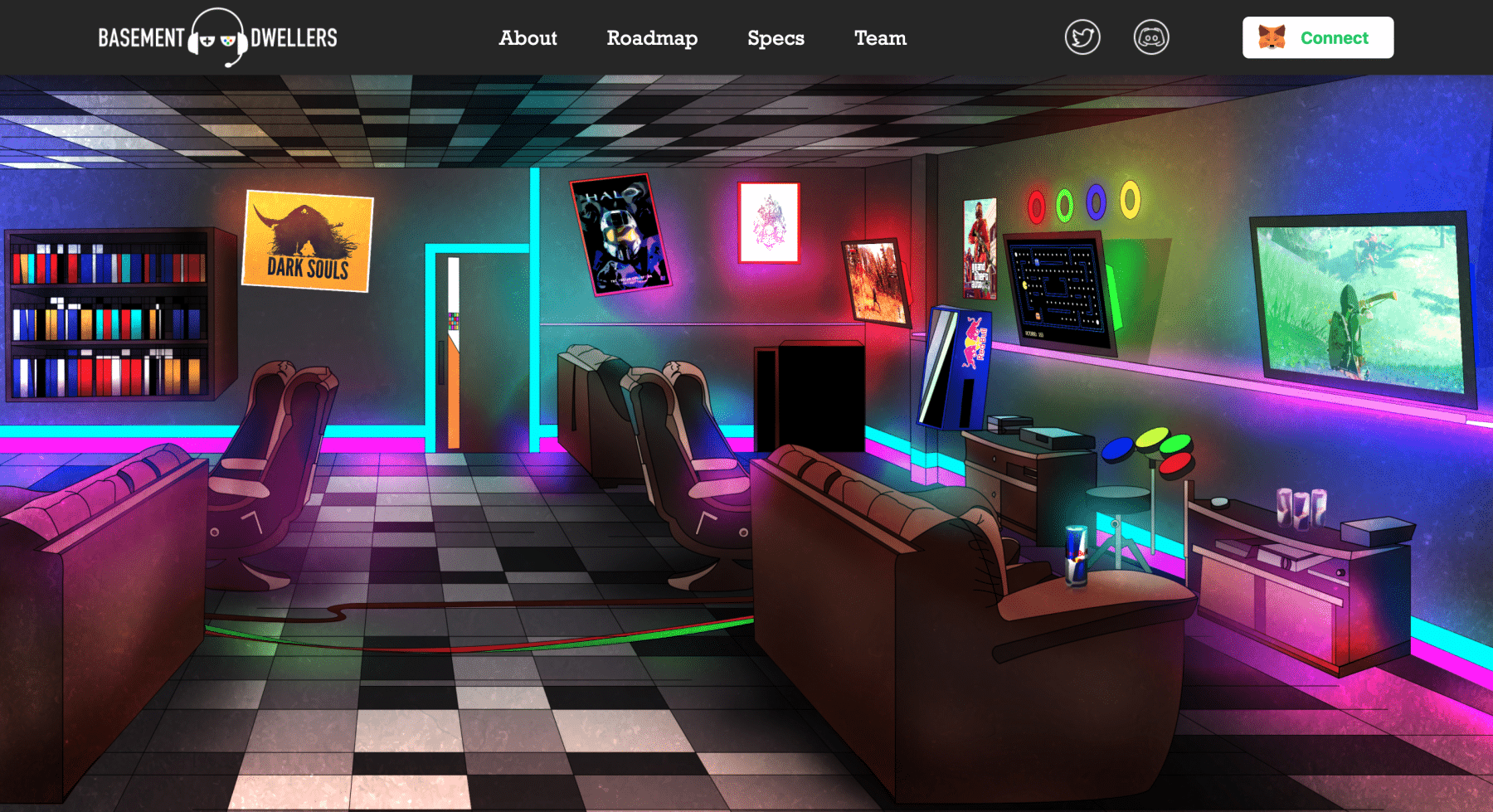Click the red neon ring on wall
The width and height of the screenshot is (1493, 812).
pos(1036,207)
